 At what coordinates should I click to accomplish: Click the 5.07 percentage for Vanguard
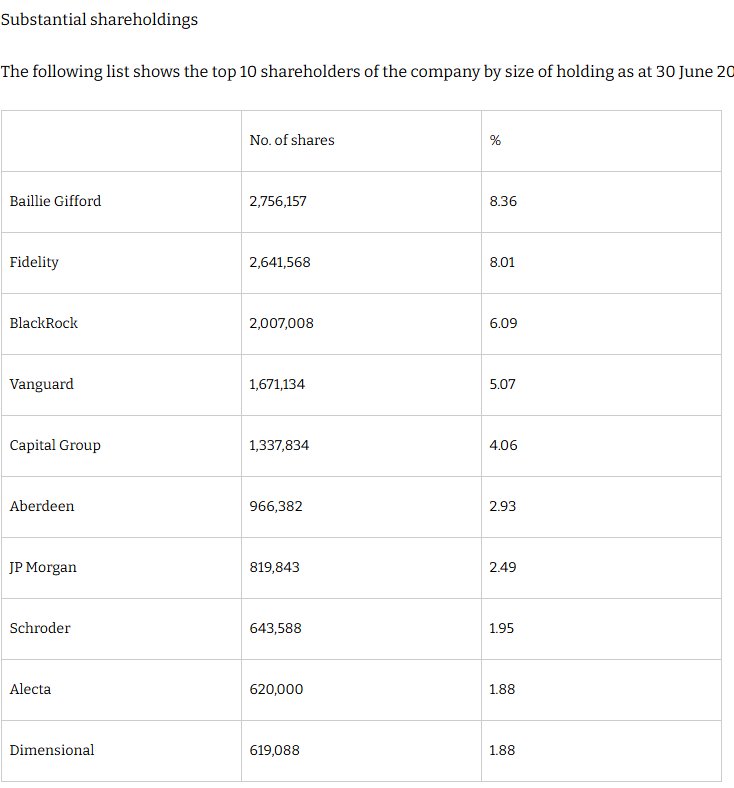(x=502, y=384)
